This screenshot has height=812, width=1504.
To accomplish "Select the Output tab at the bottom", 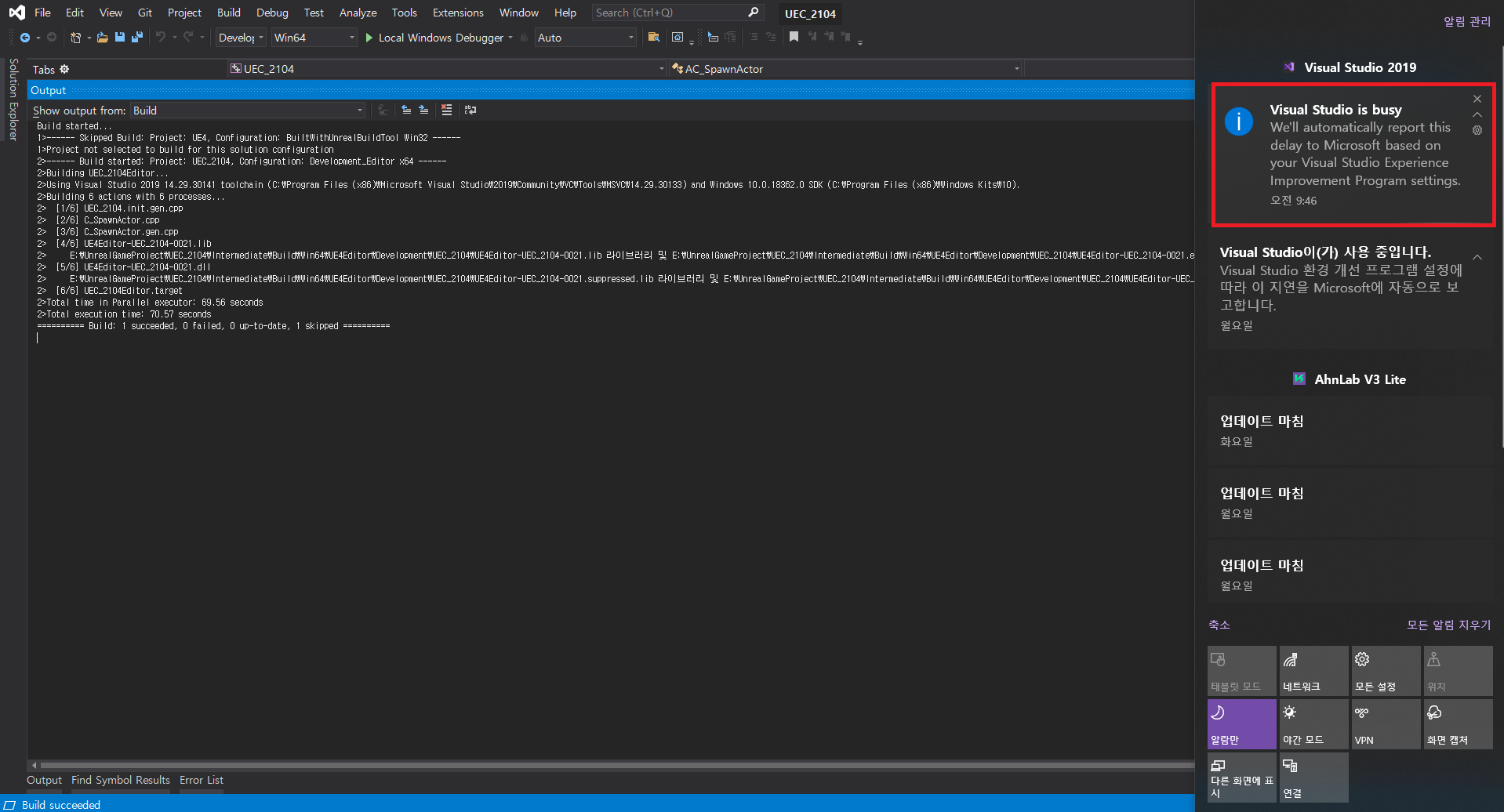I will (44, 780).
